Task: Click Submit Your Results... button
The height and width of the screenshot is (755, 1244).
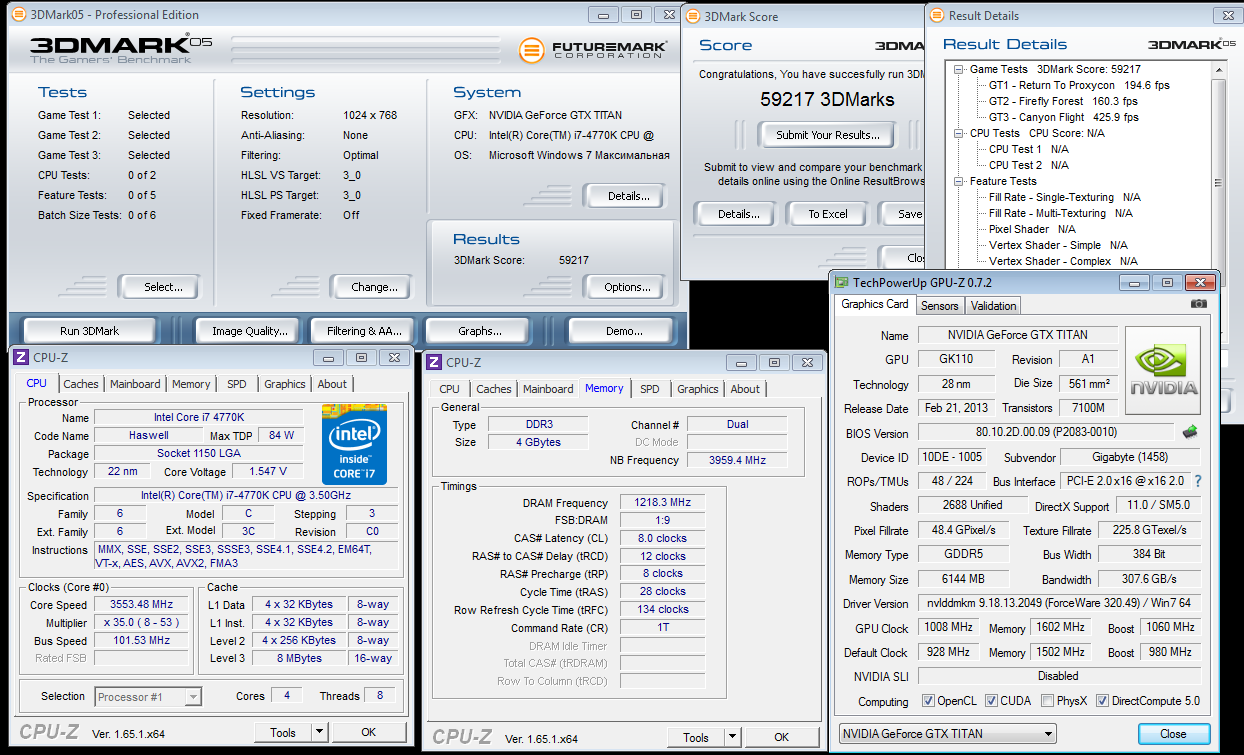Action: point(828,135)
